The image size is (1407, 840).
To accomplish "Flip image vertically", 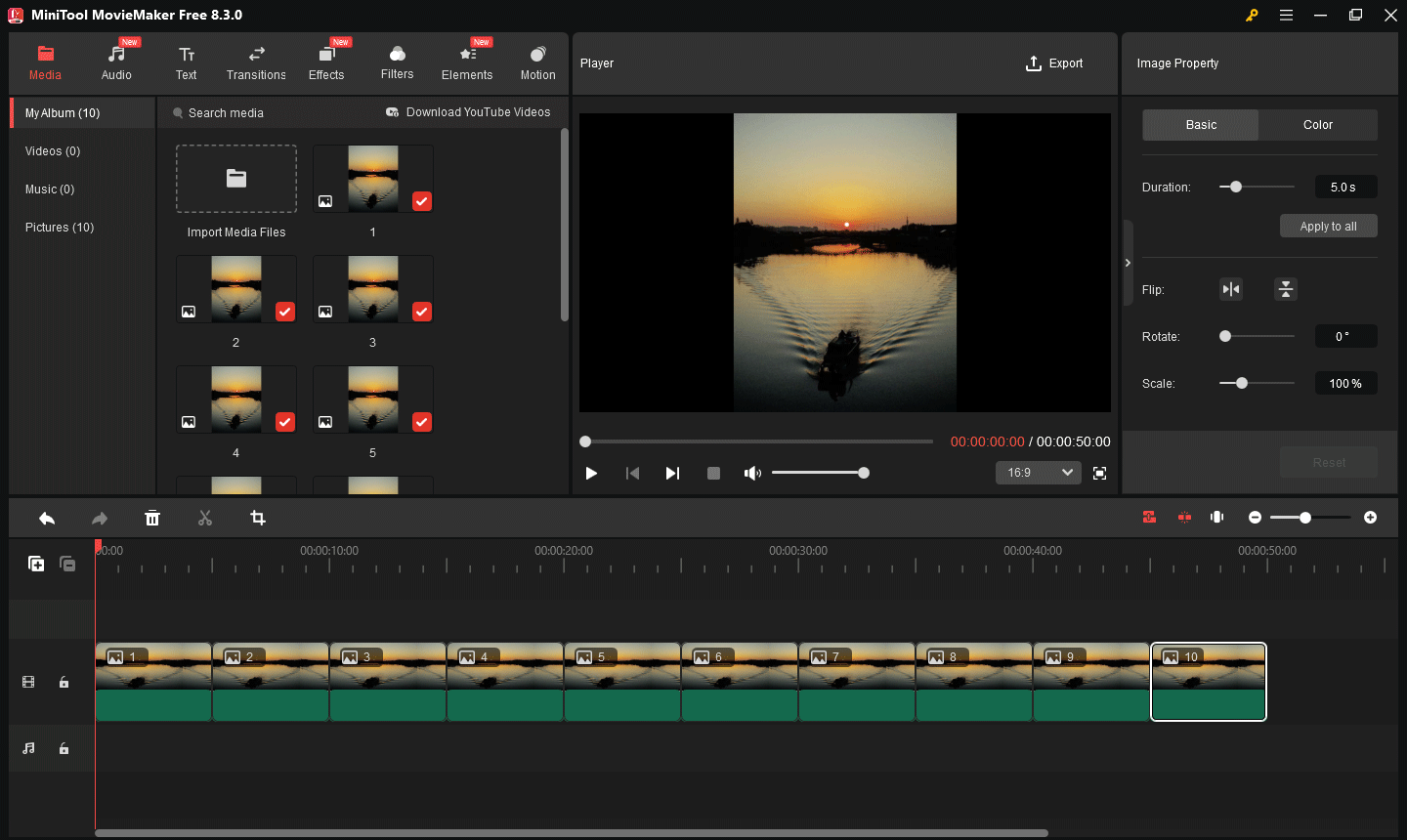I will coord(1286,289).
